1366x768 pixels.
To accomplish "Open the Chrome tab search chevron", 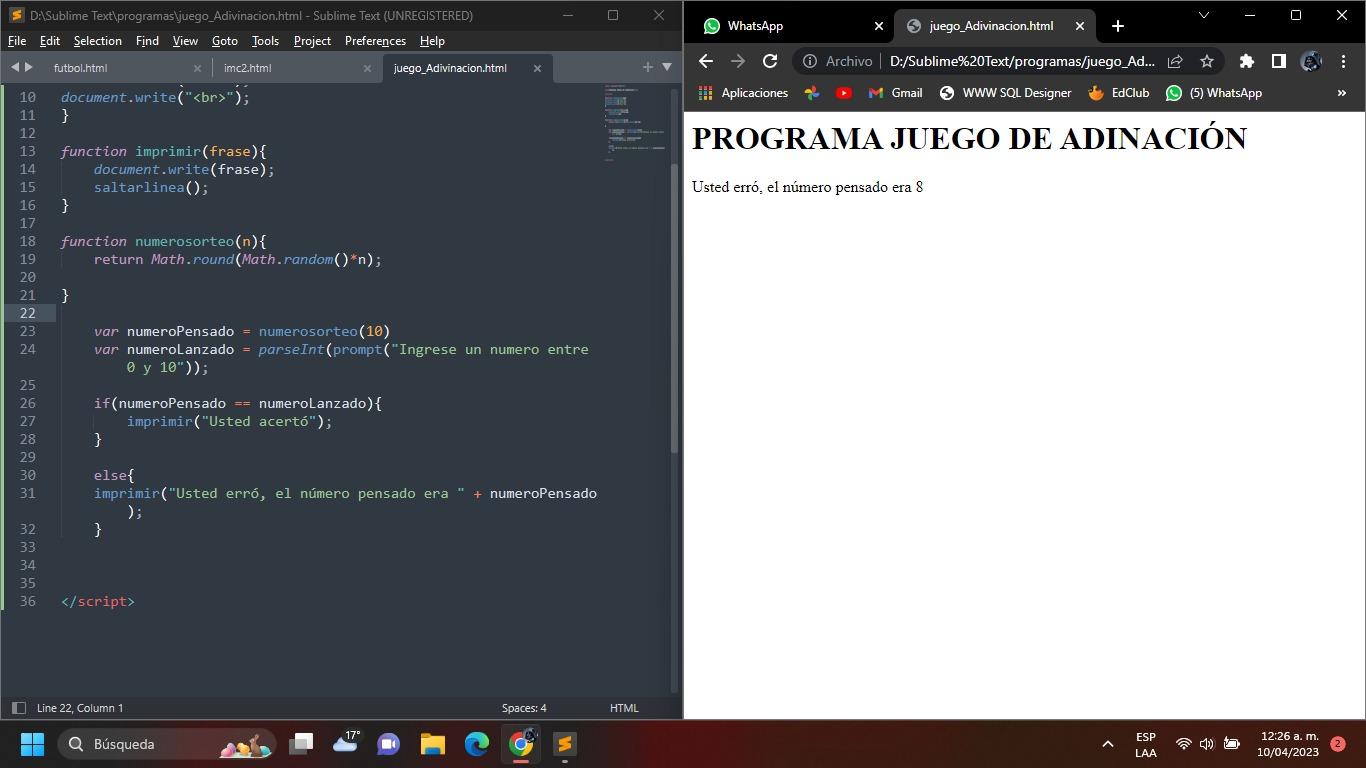I will pos(1204,15).
